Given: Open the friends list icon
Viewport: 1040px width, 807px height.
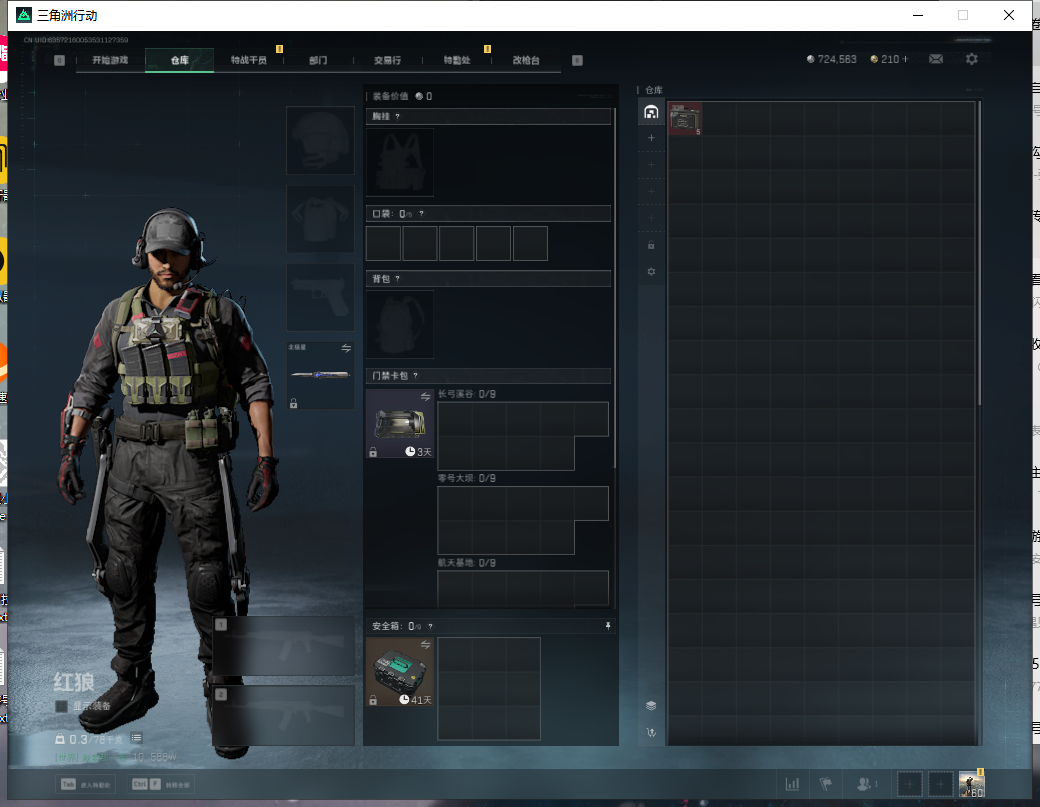Looking at the screenshot, I should click(867, 784).
